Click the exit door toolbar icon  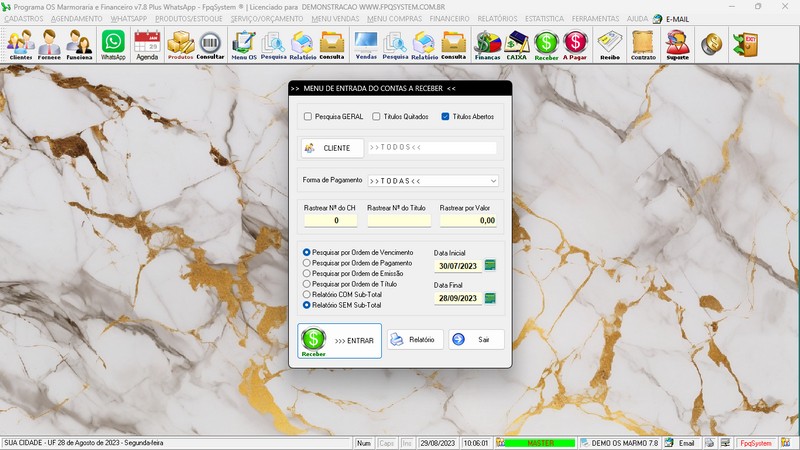pyautogui.click(x=745, y=45)
